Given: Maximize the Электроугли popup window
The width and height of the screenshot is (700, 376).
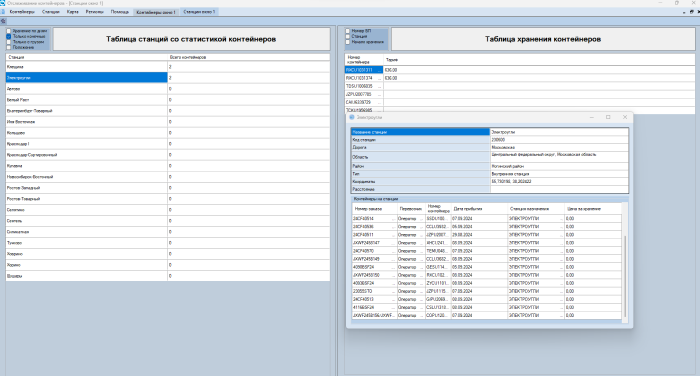Looking at the screenshot, I should tap(608, 117).
